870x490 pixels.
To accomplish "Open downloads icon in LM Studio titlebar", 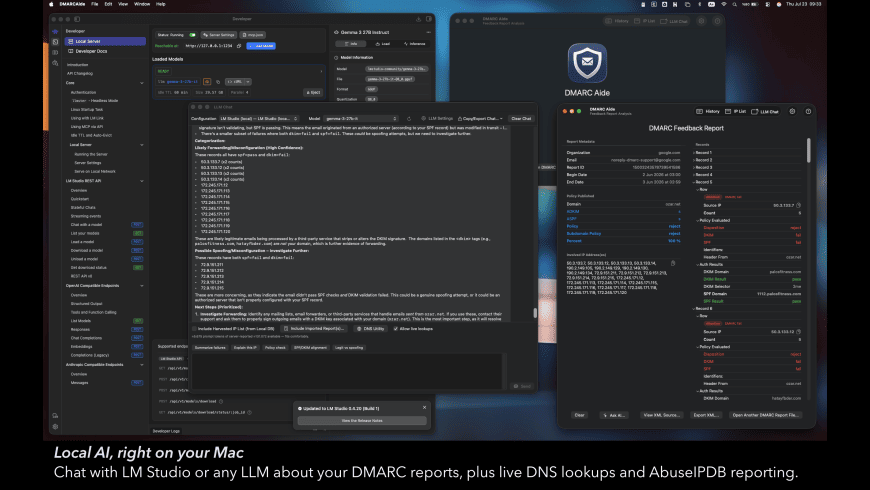I will 418,19.
